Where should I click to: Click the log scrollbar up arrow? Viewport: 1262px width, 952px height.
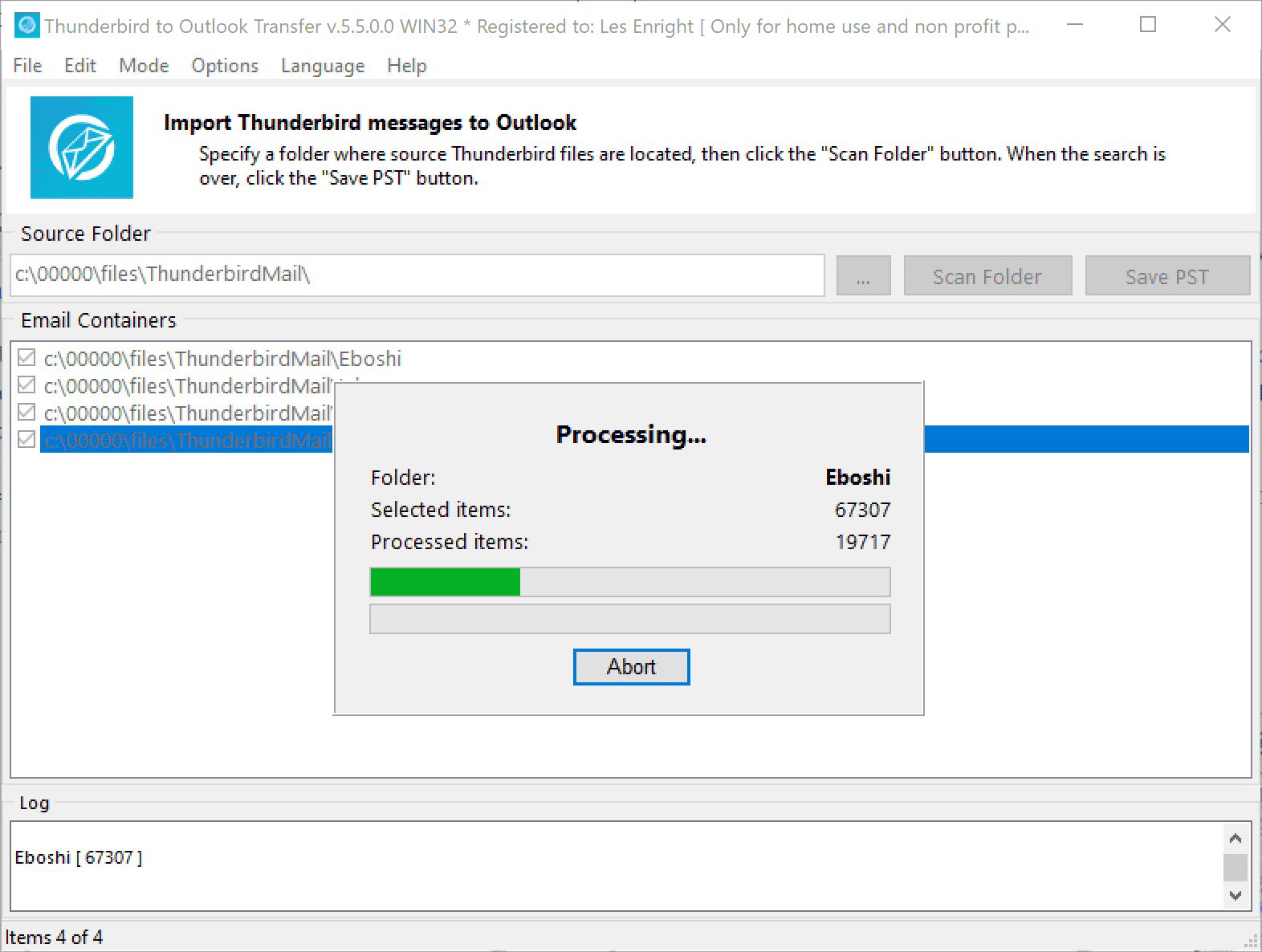click(1236, 838)
